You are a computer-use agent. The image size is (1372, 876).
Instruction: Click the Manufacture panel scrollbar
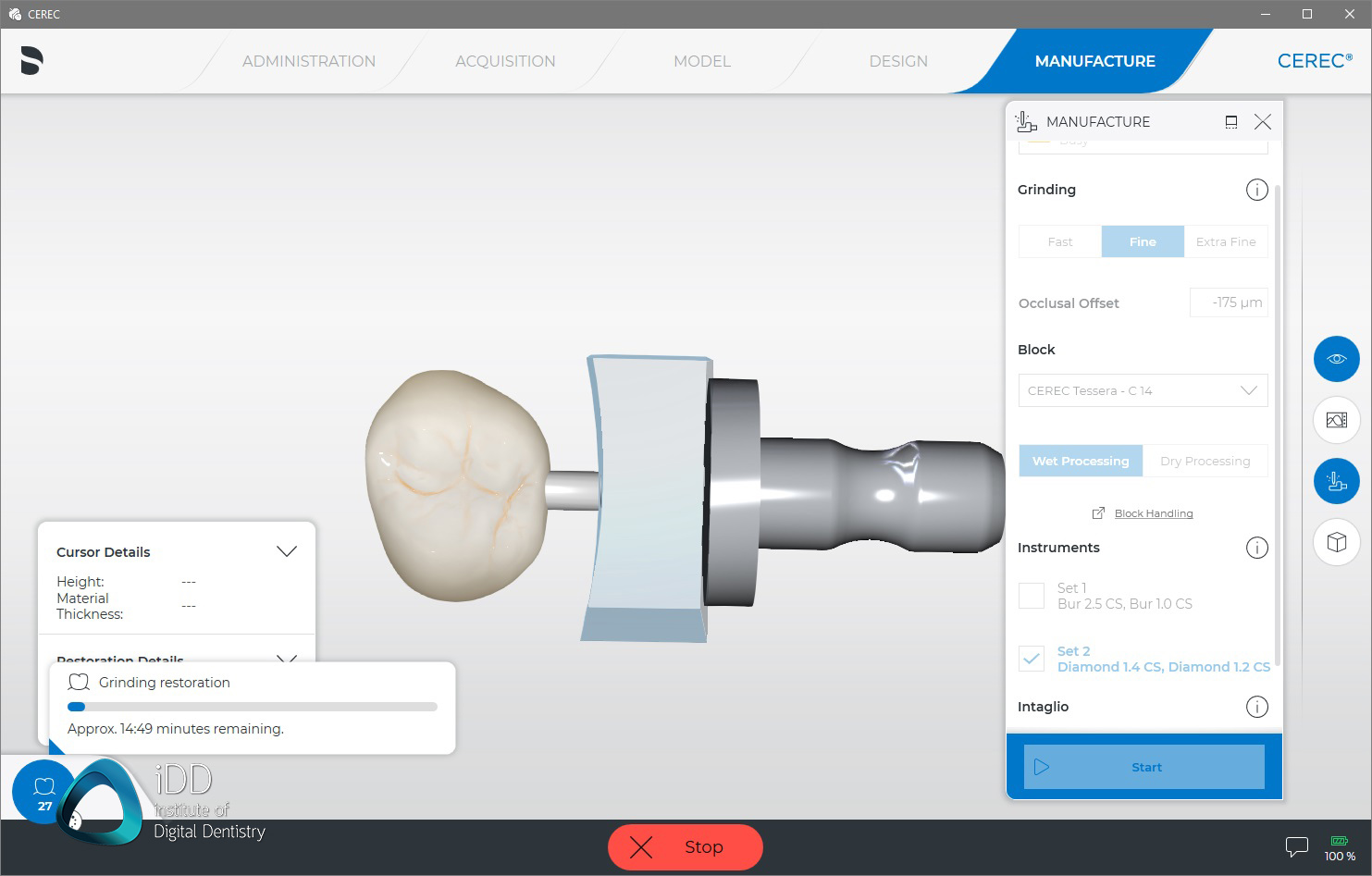[x=1278, y=426]
